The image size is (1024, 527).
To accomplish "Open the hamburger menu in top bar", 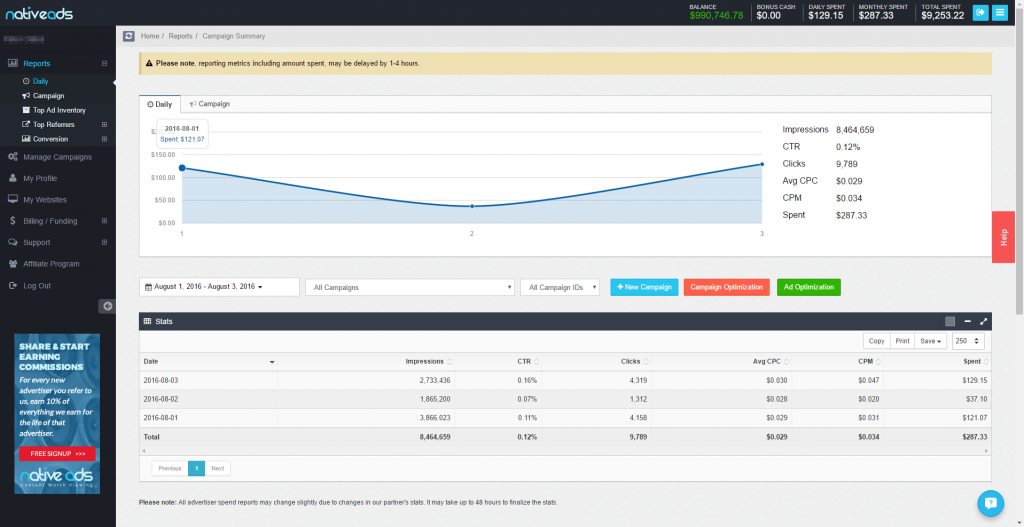I will [x=1000, y=12].
